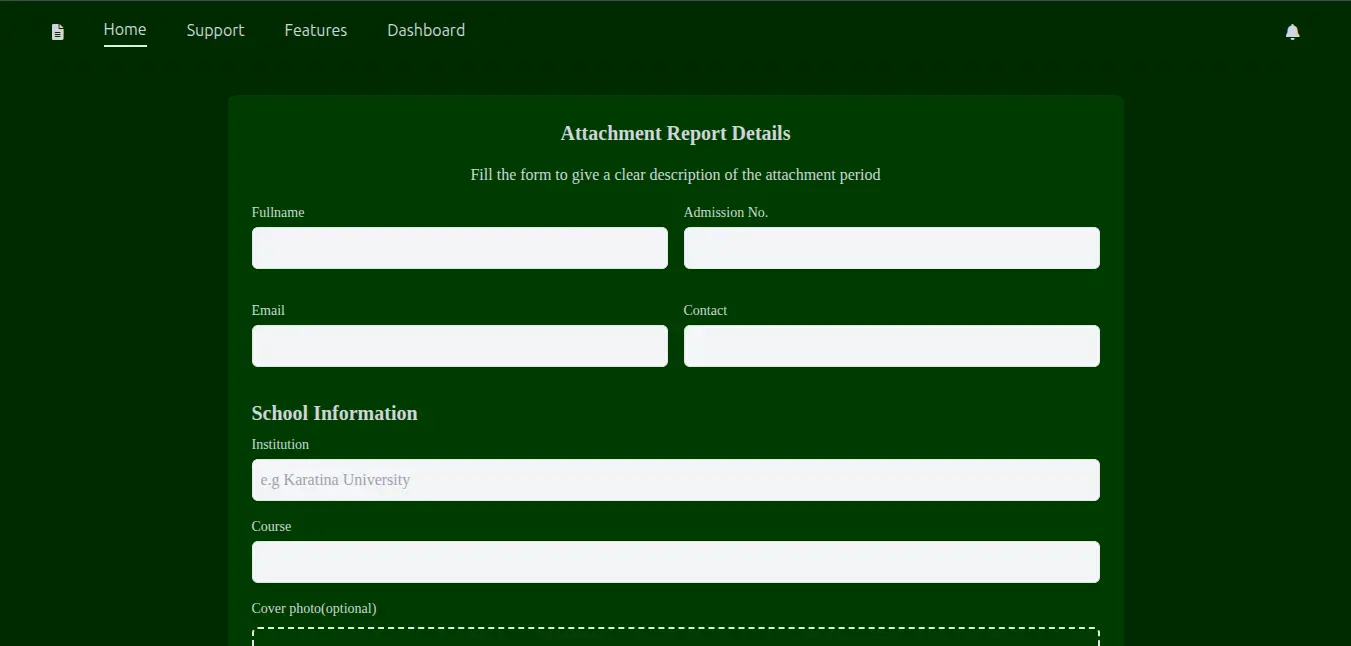Image resolution: width=1351 pixels, height=646 pixels.
Task: Click the Institution label
Action: pos(280,444)
